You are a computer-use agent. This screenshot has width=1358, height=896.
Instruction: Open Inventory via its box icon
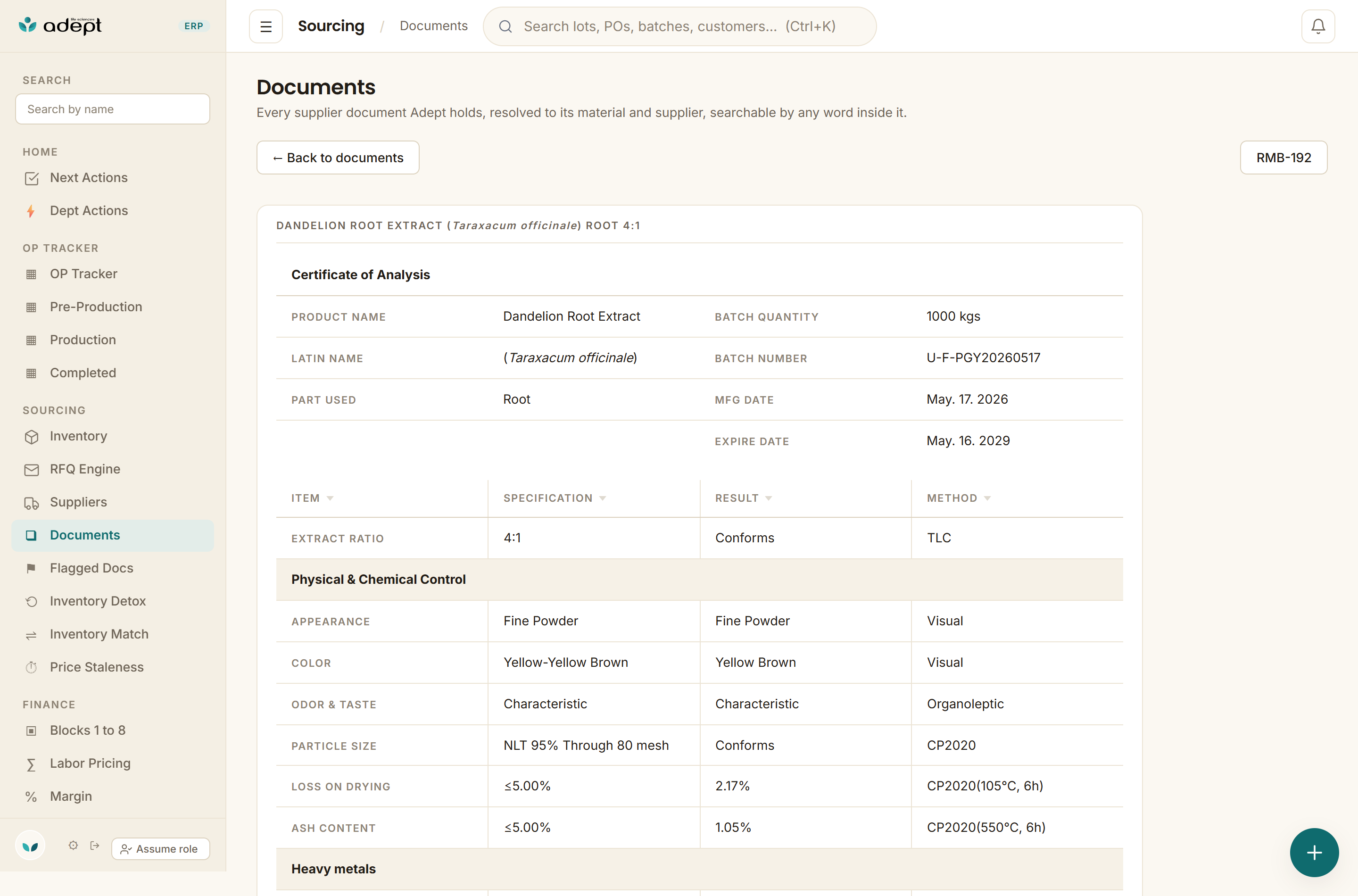coord(32,437)
